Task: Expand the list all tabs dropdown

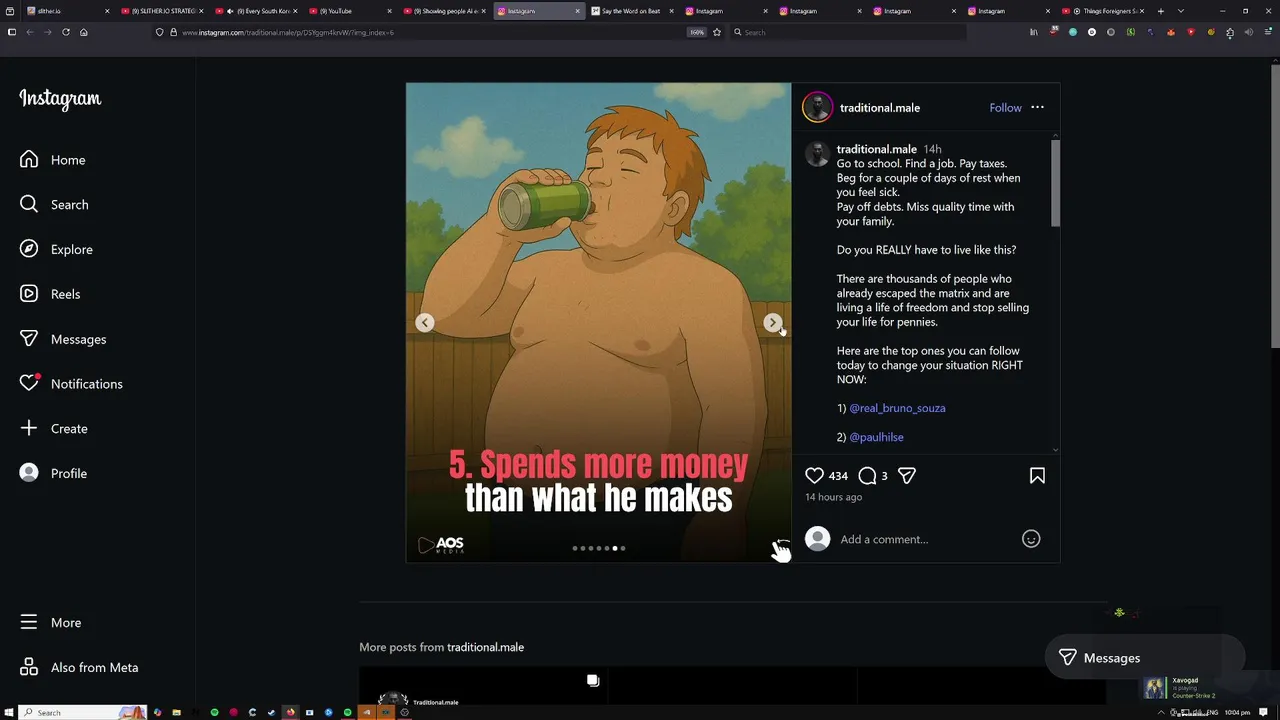Action: (x=1181, y=11)
